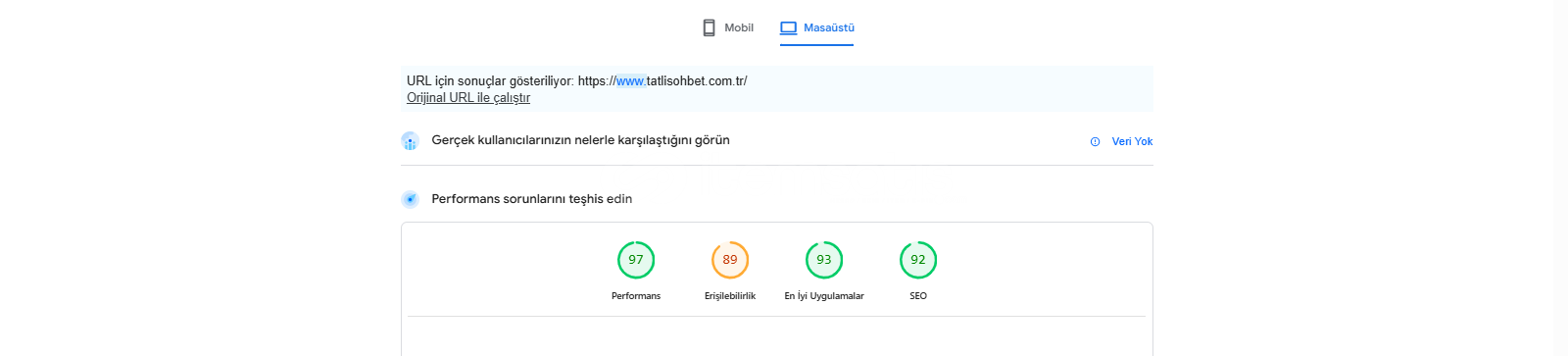
Task: Open the SEO score gauge 92
Action: pyautogui.click(x=918, y=260)
